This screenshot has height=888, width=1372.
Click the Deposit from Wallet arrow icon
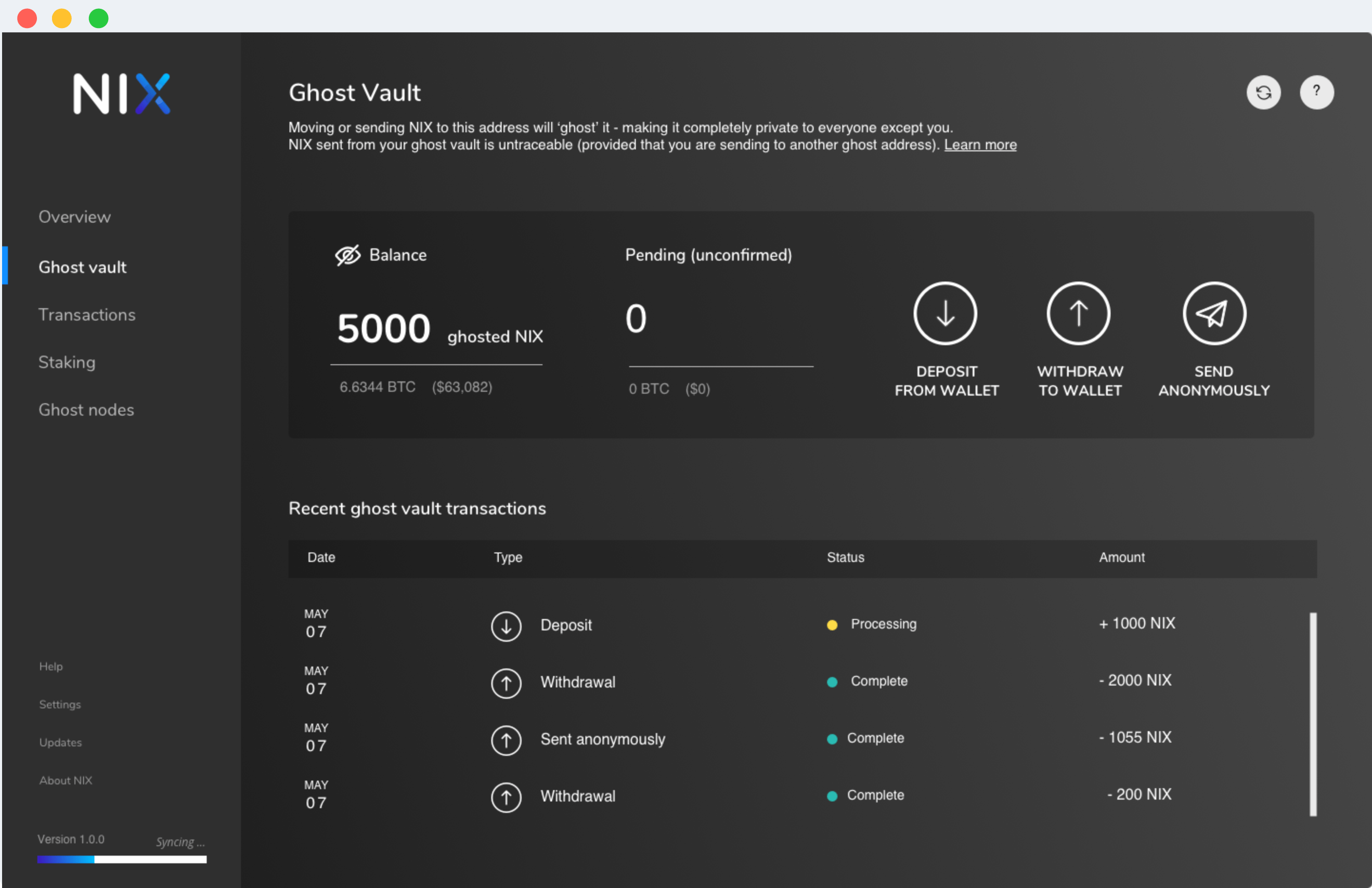[x=945, y=314]
